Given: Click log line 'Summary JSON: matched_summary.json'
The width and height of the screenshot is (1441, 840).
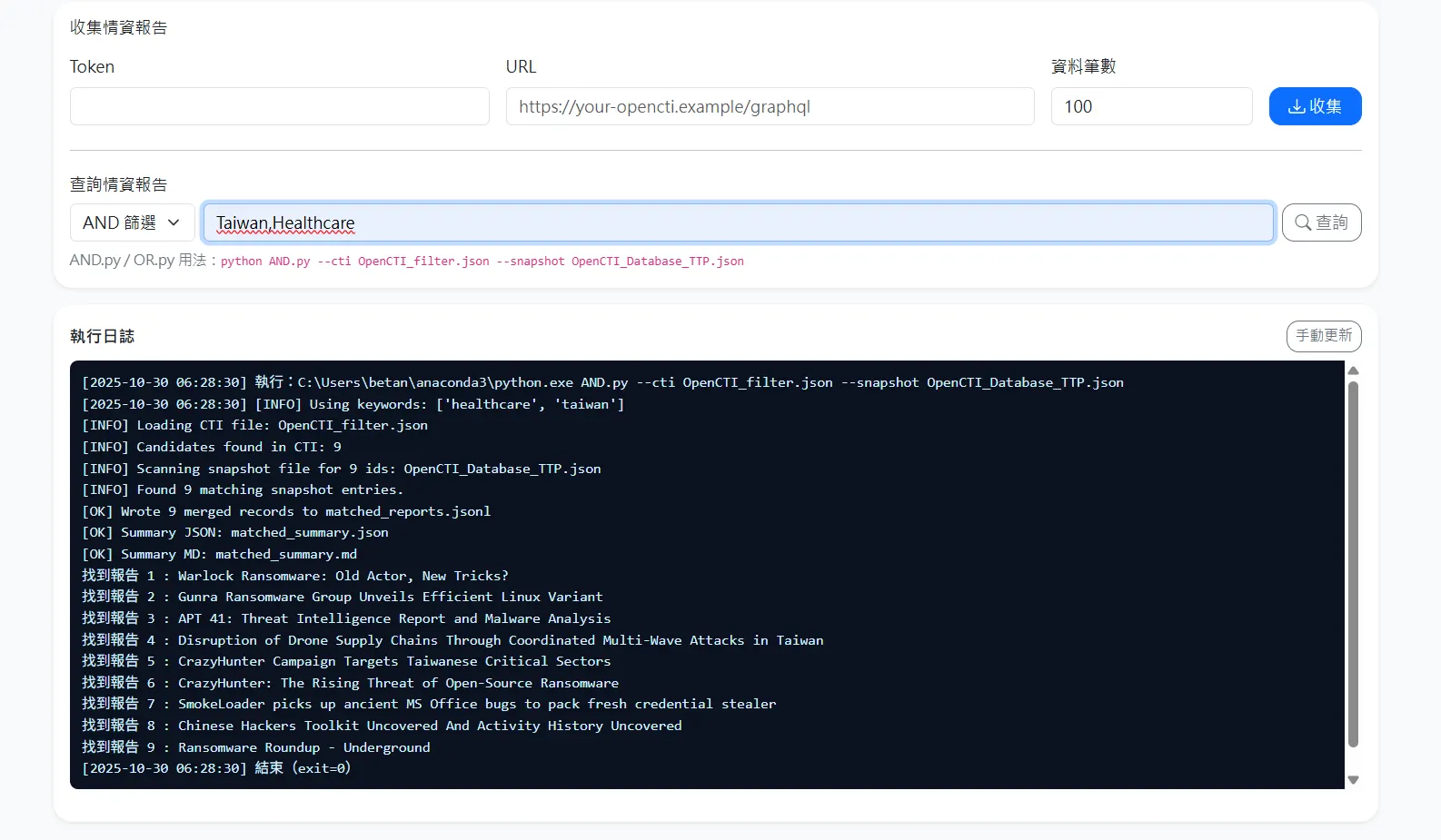Looking at the screenshot, I should 235,532.
